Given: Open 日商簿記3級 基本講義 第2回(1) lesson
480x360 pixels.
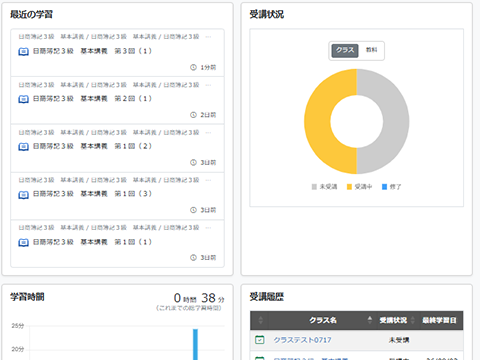Looking at the screenshot, I should point(92,99).
